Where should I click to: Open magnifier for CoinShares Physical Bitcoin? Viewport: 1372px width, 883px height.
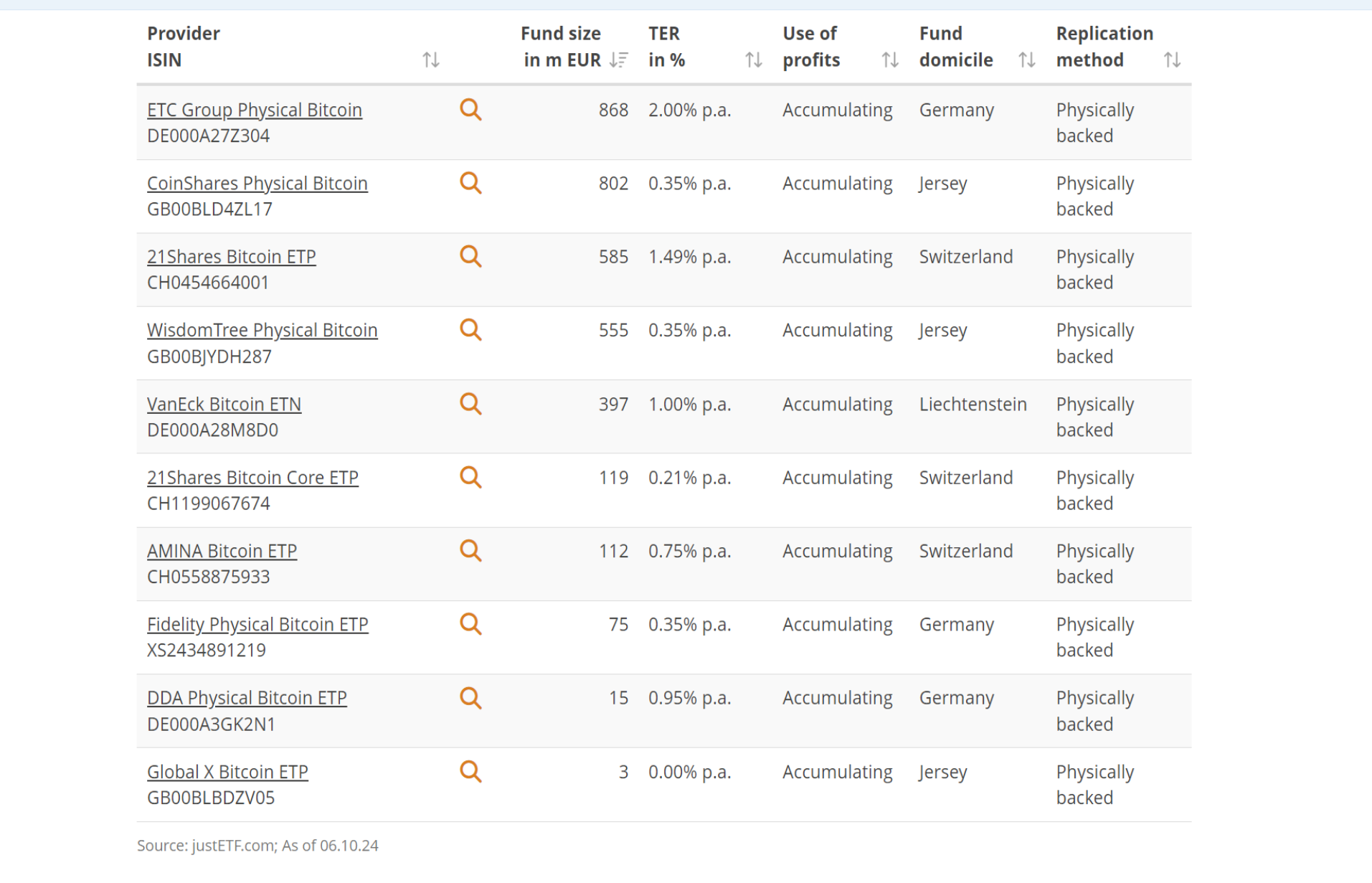470,183
